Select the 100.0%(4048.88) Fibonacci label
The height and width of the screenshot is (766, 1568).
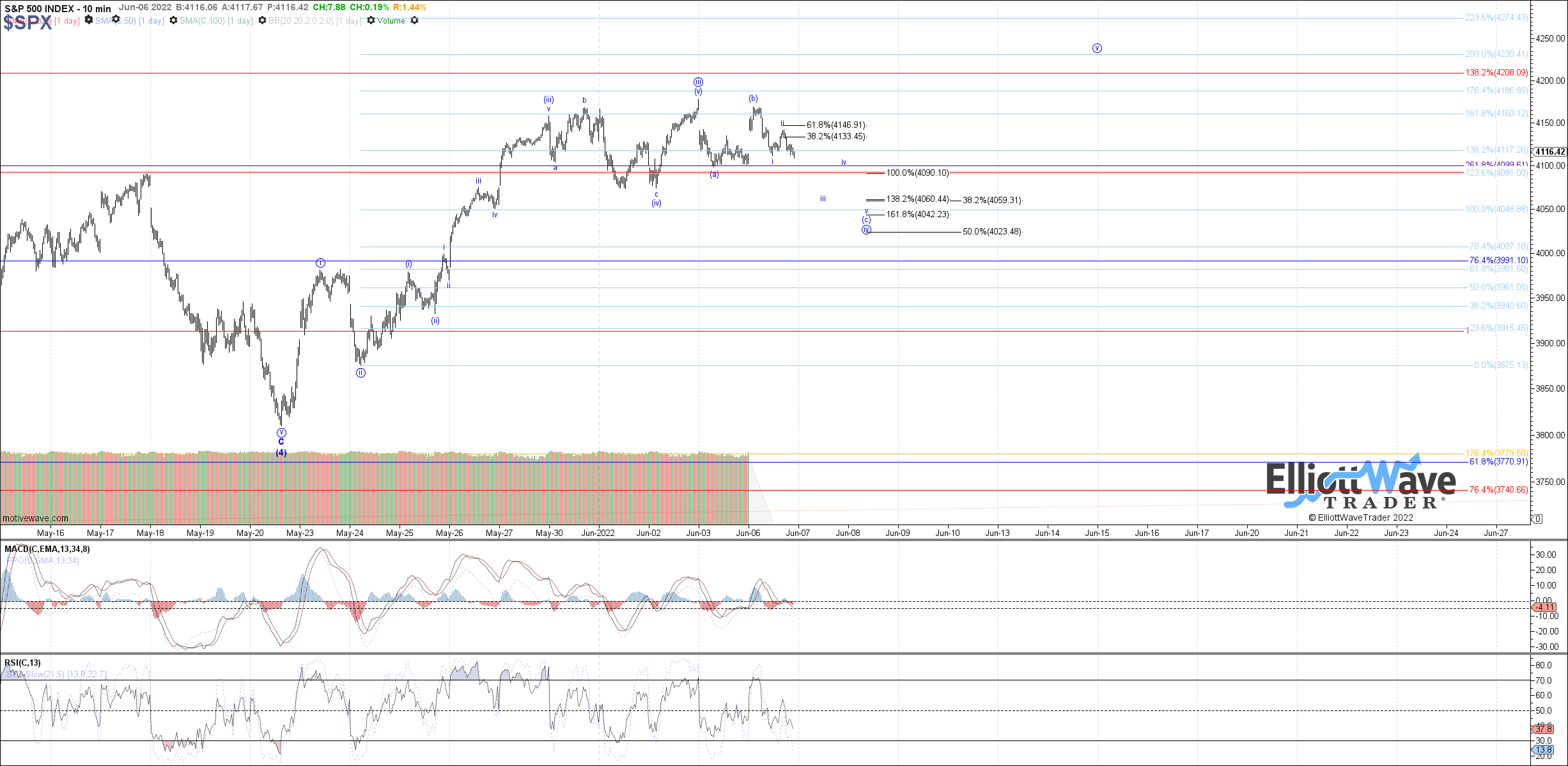[x=1496, y=210]
